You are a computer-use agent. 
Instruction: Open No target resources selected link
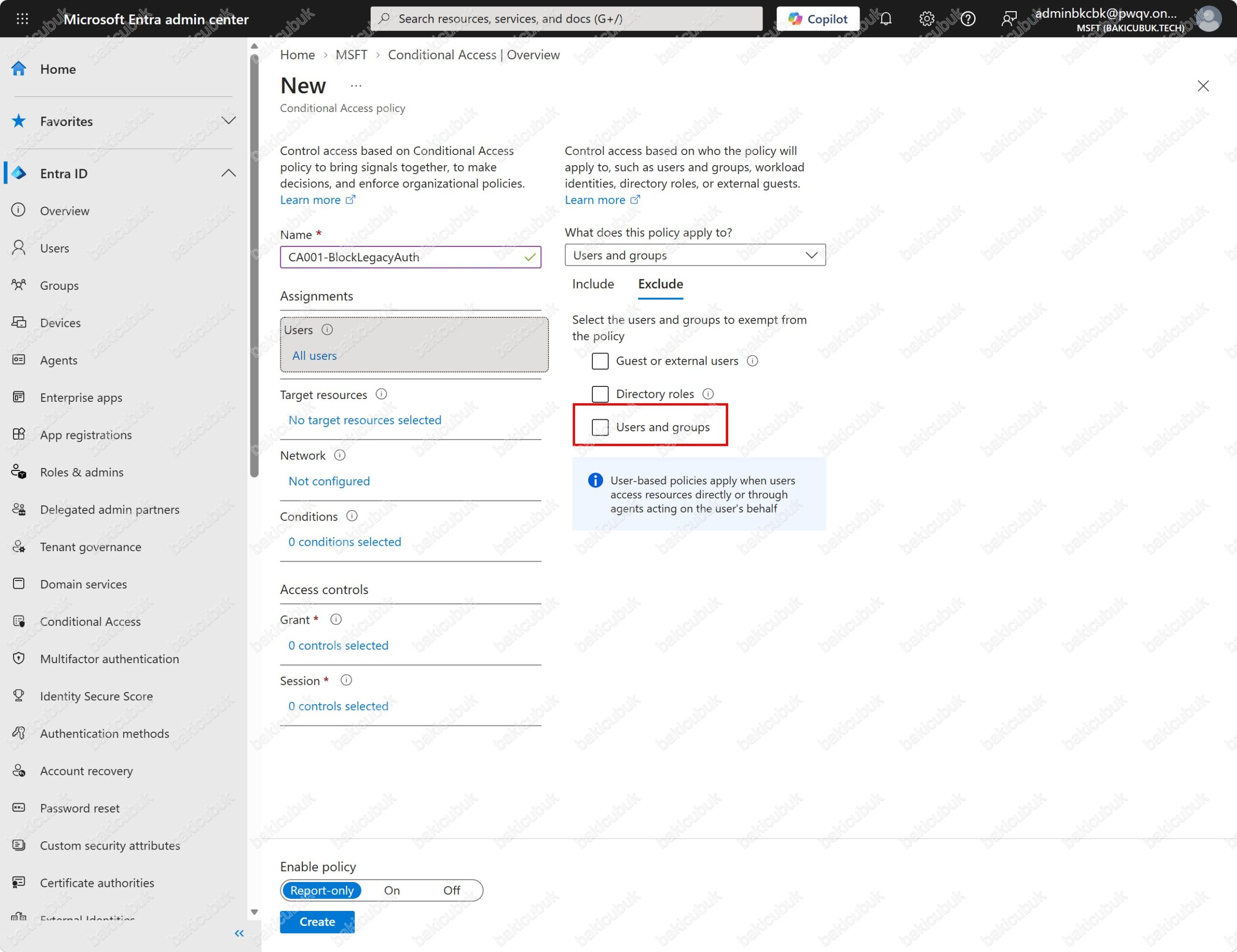[x=365, y=420]
